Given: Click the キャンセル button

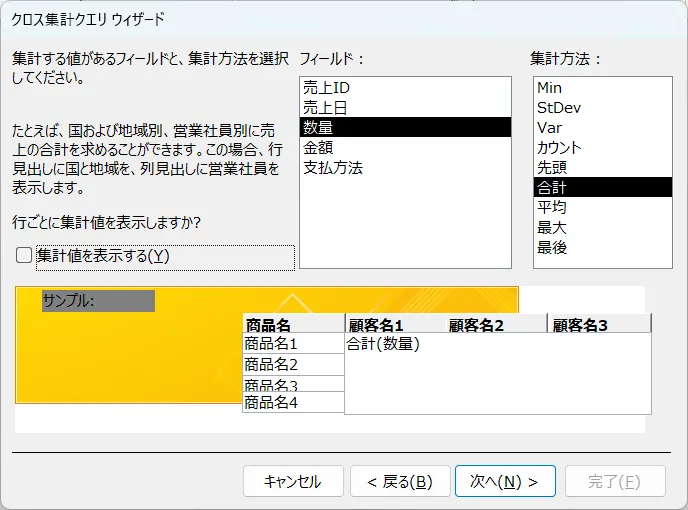Looking at the screenshot, I should pos(293,481).
